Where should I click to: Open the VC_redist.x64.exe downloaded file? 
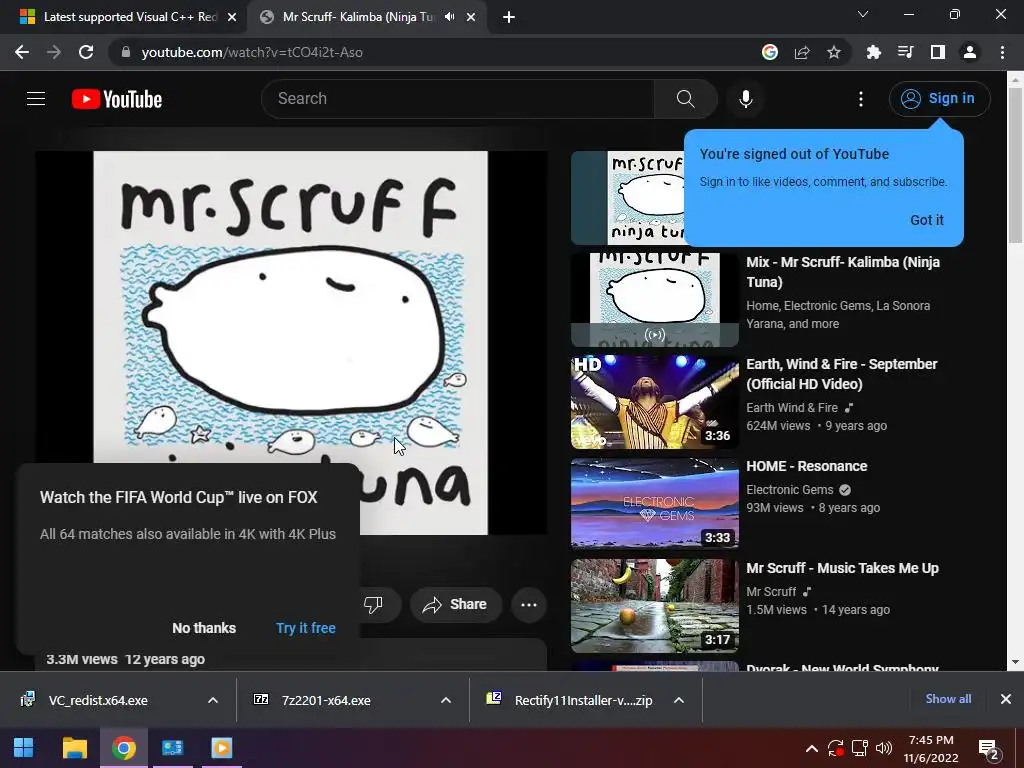pos(98,700)
